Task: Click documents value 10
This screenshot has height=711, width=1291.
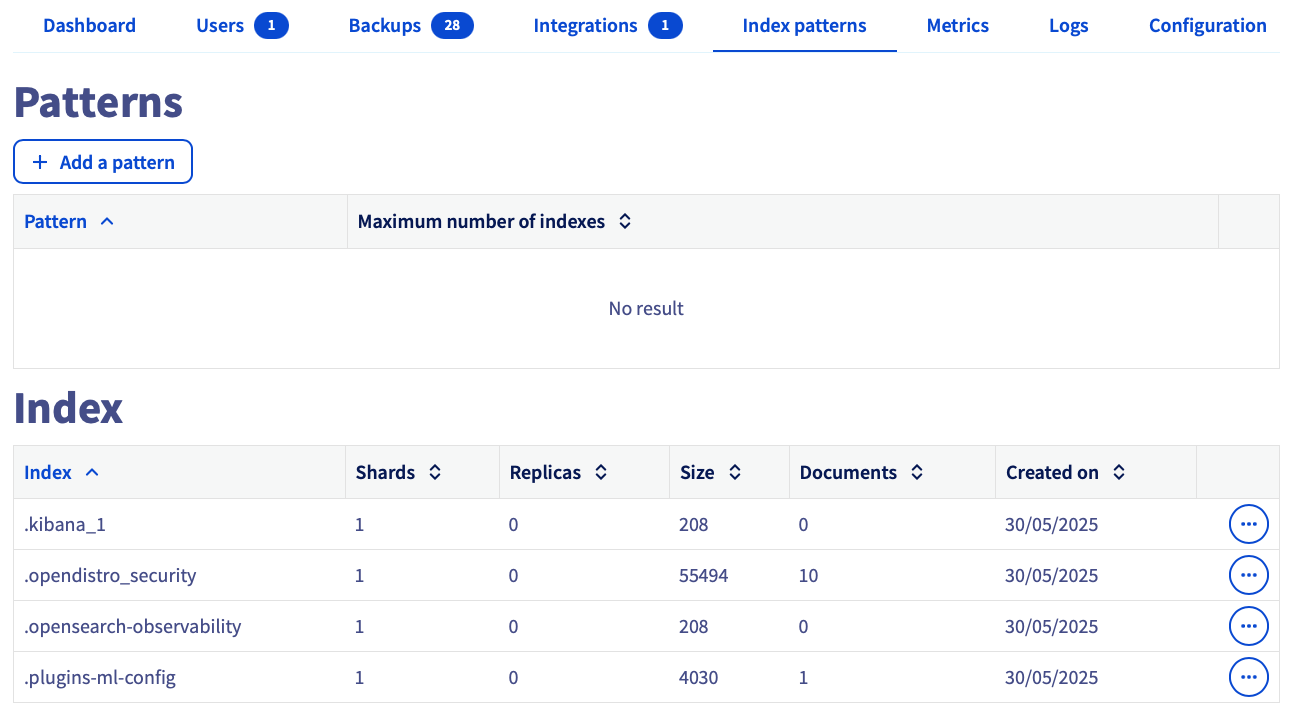Action: 809,575
